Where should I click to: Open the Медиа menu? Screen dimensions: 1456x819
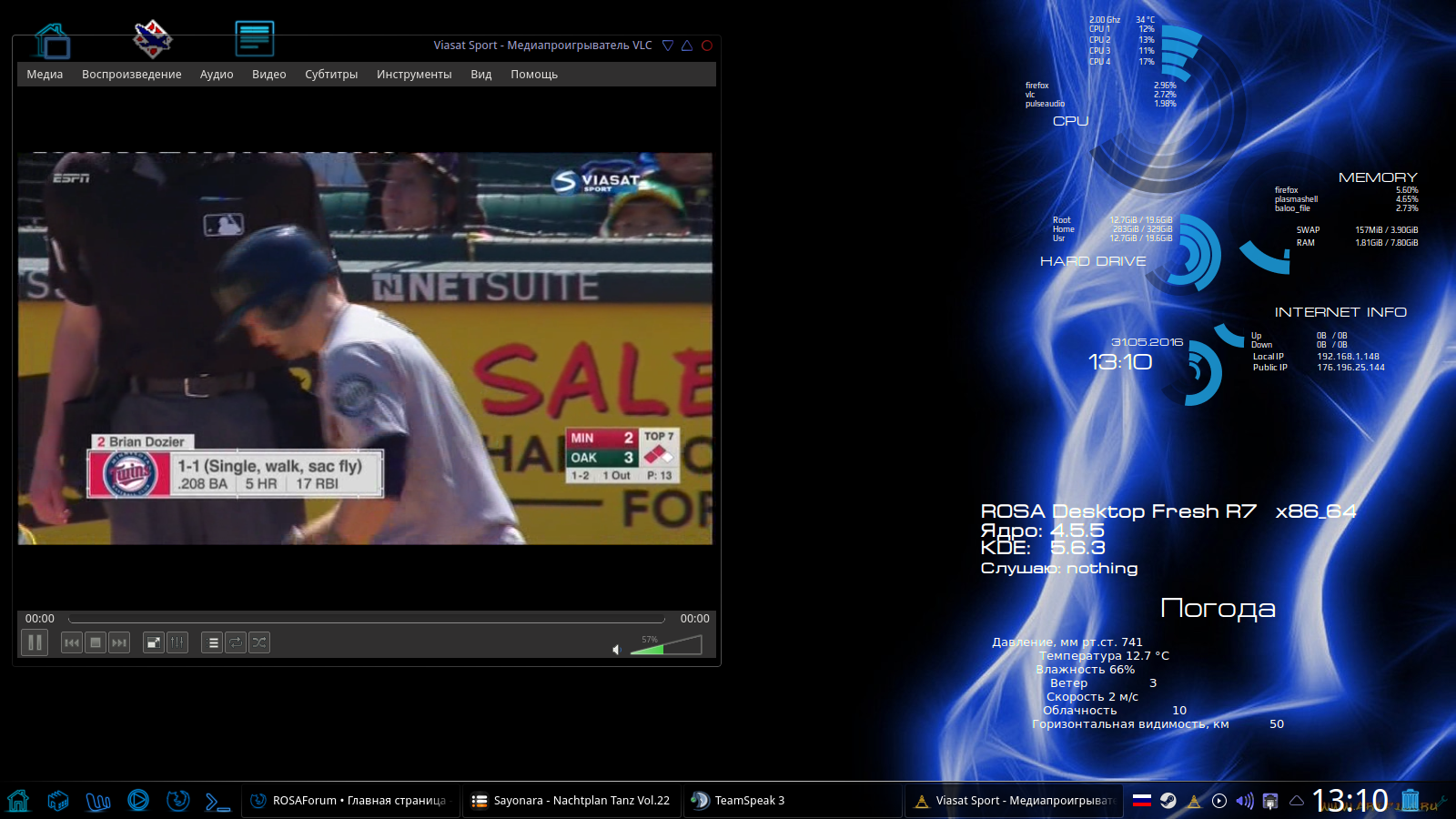[45, 75]
